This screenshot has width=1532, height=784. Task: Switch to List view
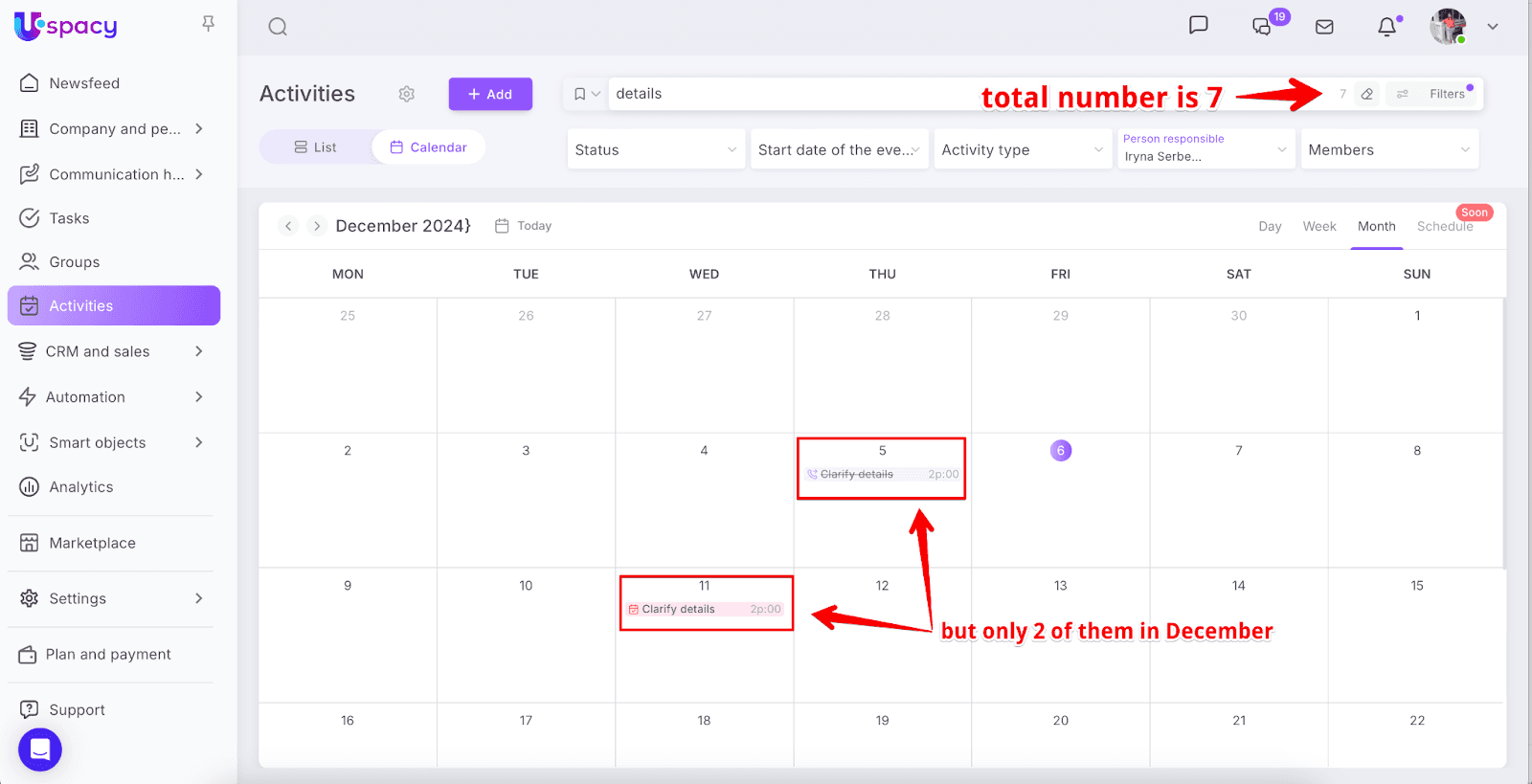click(x=315, y=147)
